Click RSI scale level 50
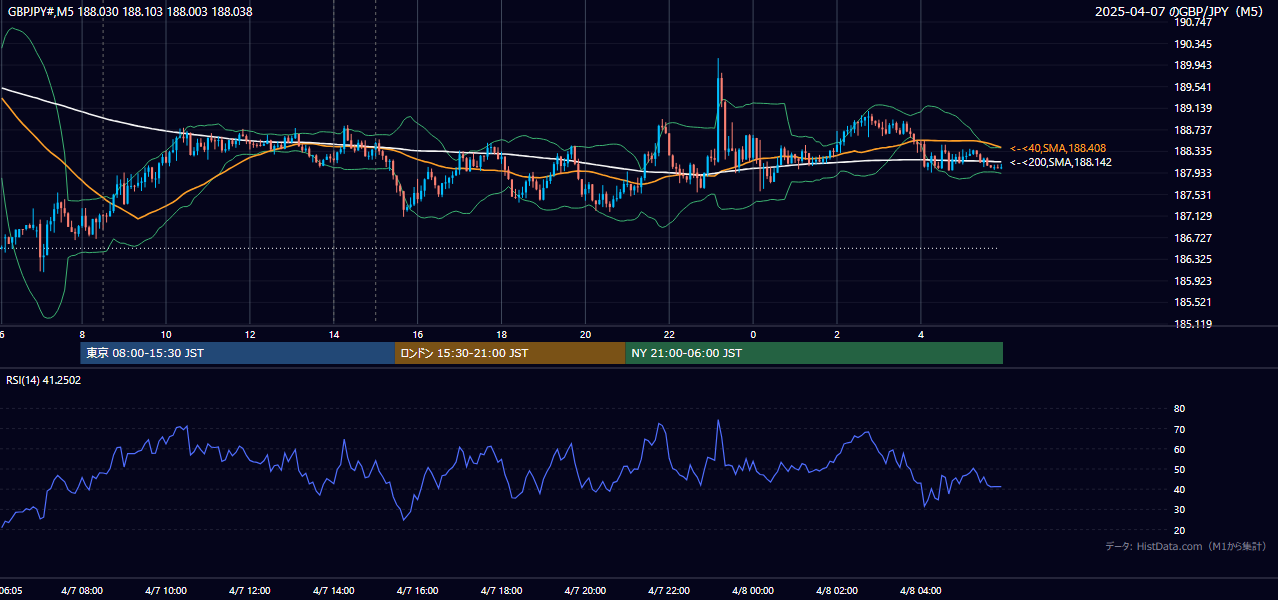Screen dimensions: 1278x600 tap(1179, 469)
